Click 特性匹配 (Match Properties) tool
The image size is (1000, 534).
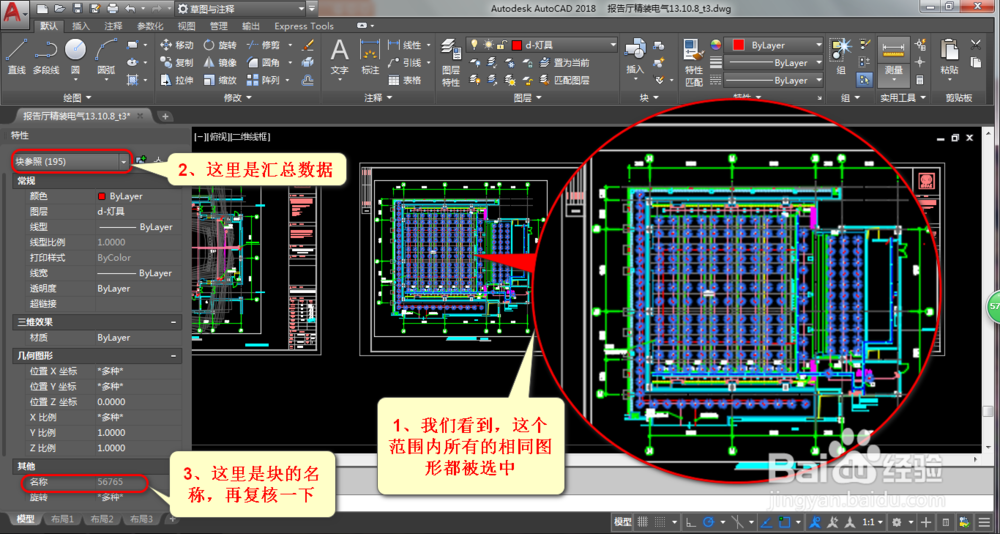pos(693,63)
